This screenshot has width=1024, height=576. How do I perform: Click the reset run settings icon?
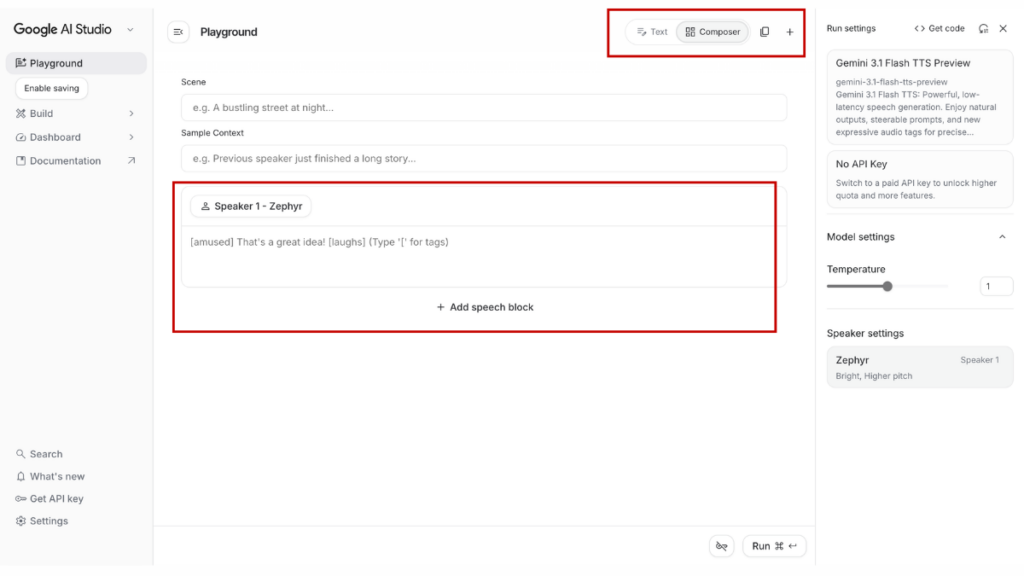pyautogui.click(x=984, y=28)
